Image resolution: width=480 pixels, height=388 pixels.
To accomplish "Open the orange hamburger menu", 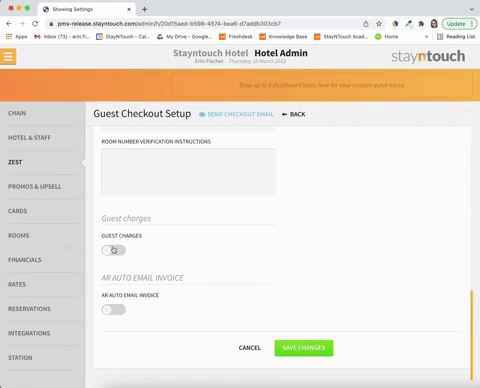I will [8, 57].
